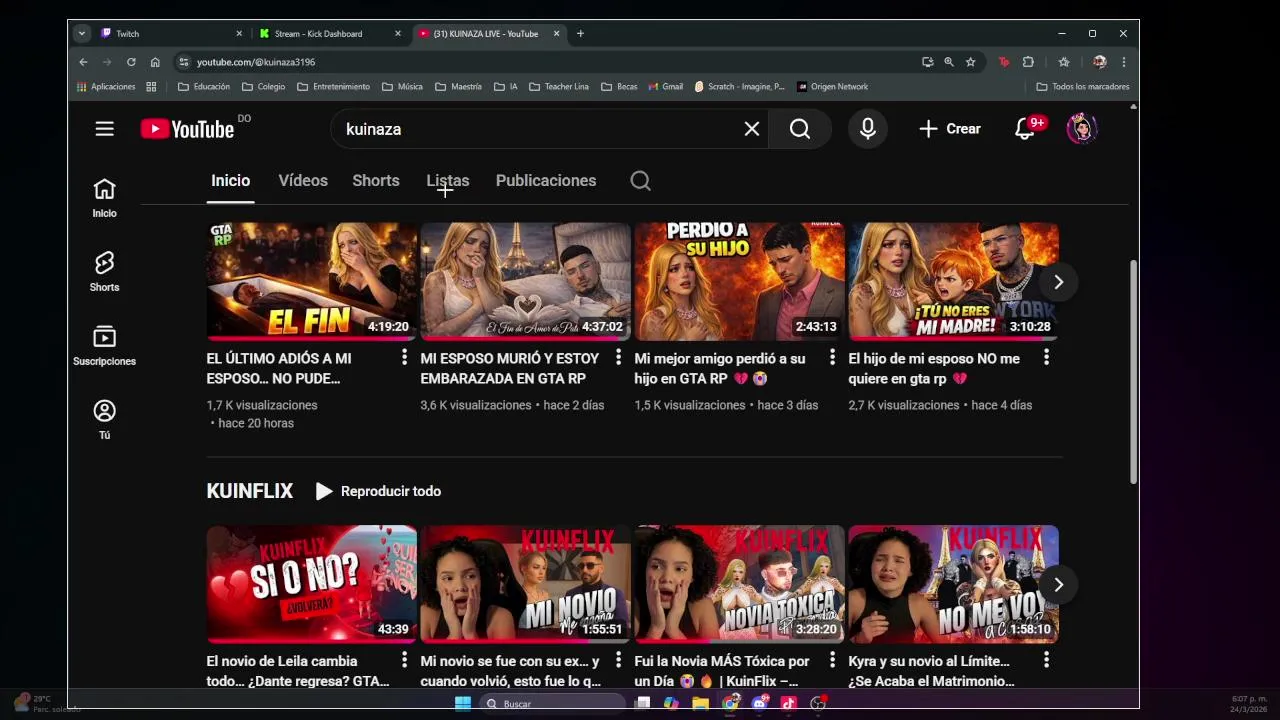Image resolution: width=1280 pixels, height=720 pixels.
Task: Reload the current page
Action: click(131, 62)
